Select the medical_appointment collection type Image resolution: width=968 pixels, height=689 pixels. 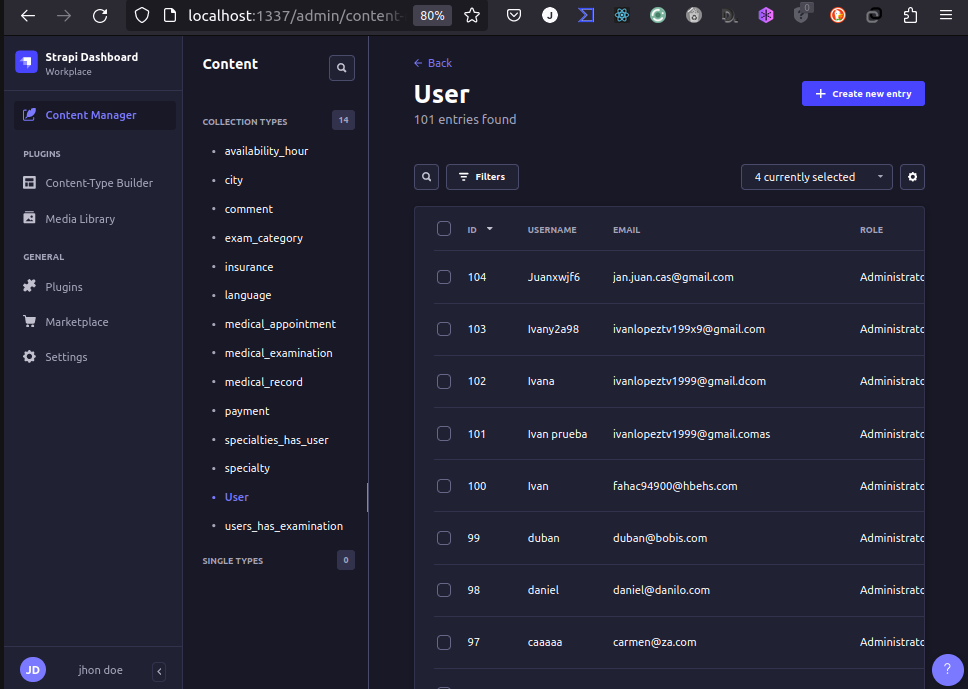tap(280, 324)
